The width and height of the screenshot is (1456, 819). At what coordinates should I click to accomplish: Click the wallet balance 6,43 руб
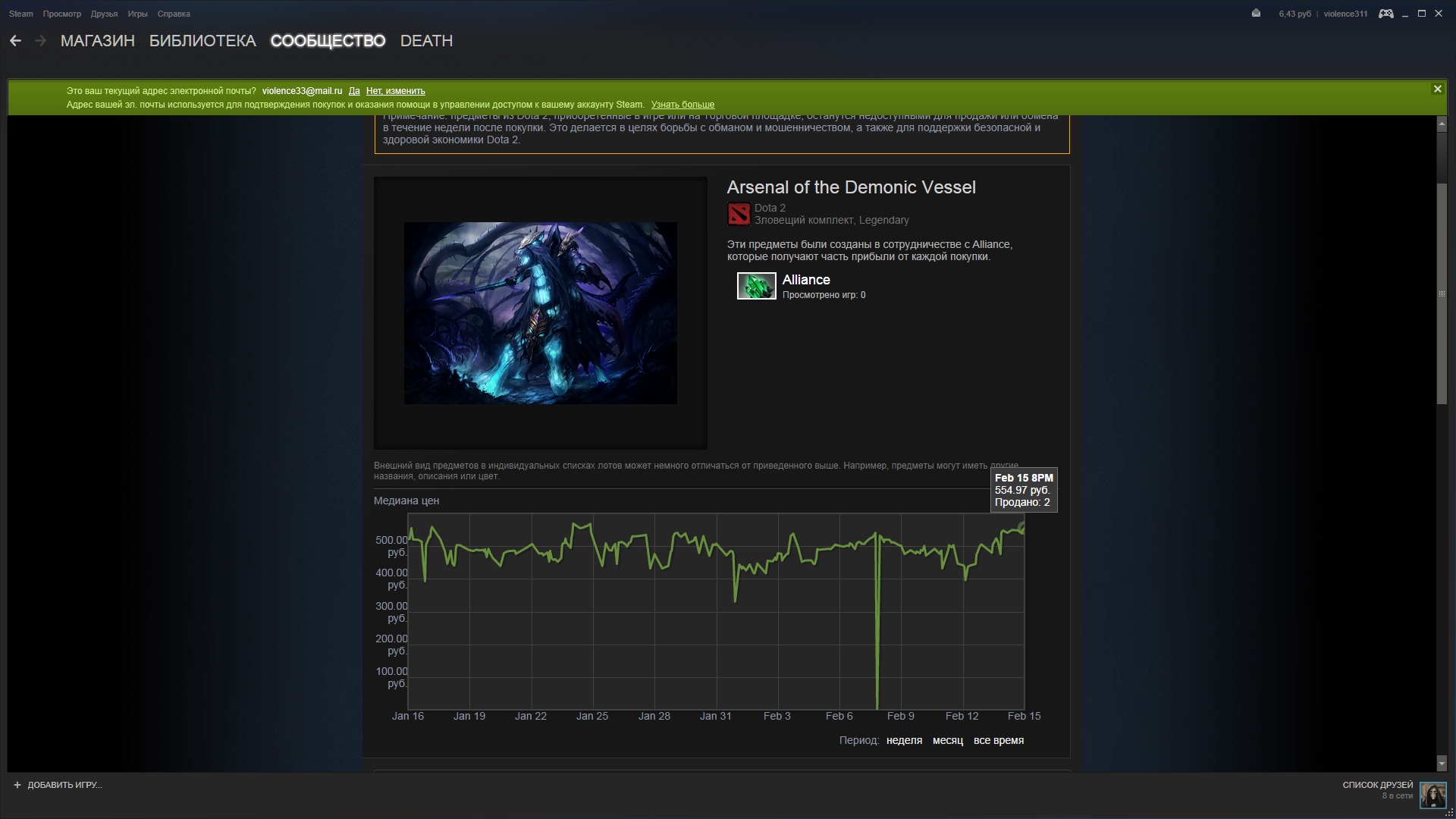pos(1294,14)
